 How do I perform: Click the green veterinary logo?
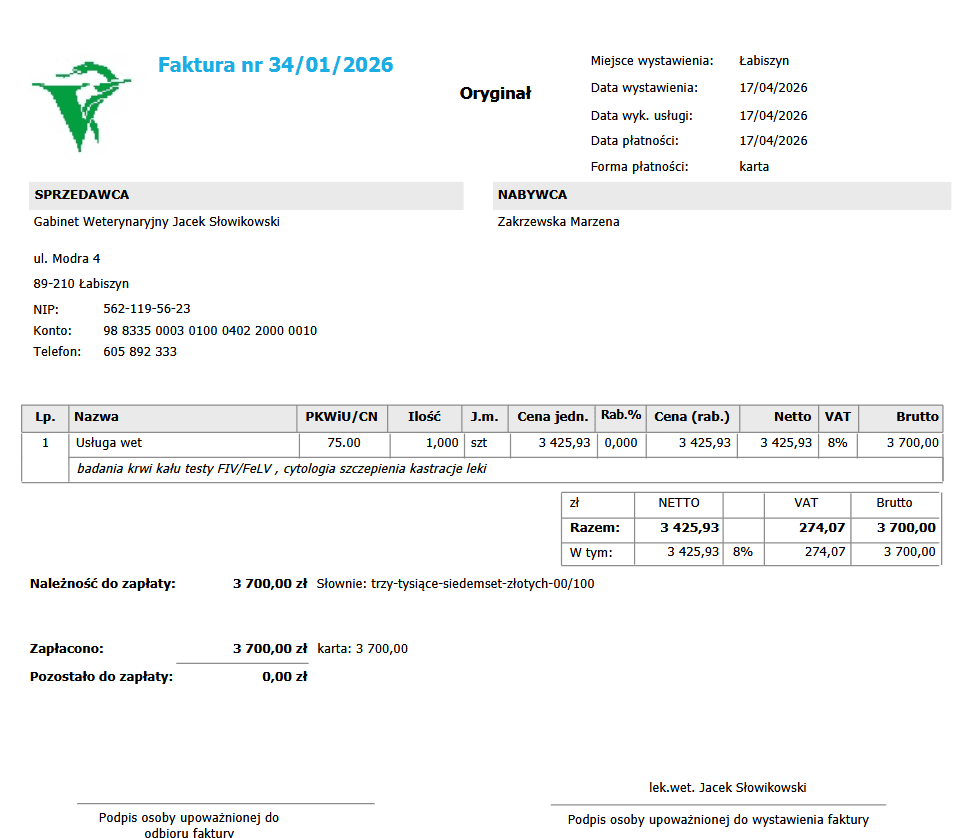pyautogui.click(x=81, y=106)
